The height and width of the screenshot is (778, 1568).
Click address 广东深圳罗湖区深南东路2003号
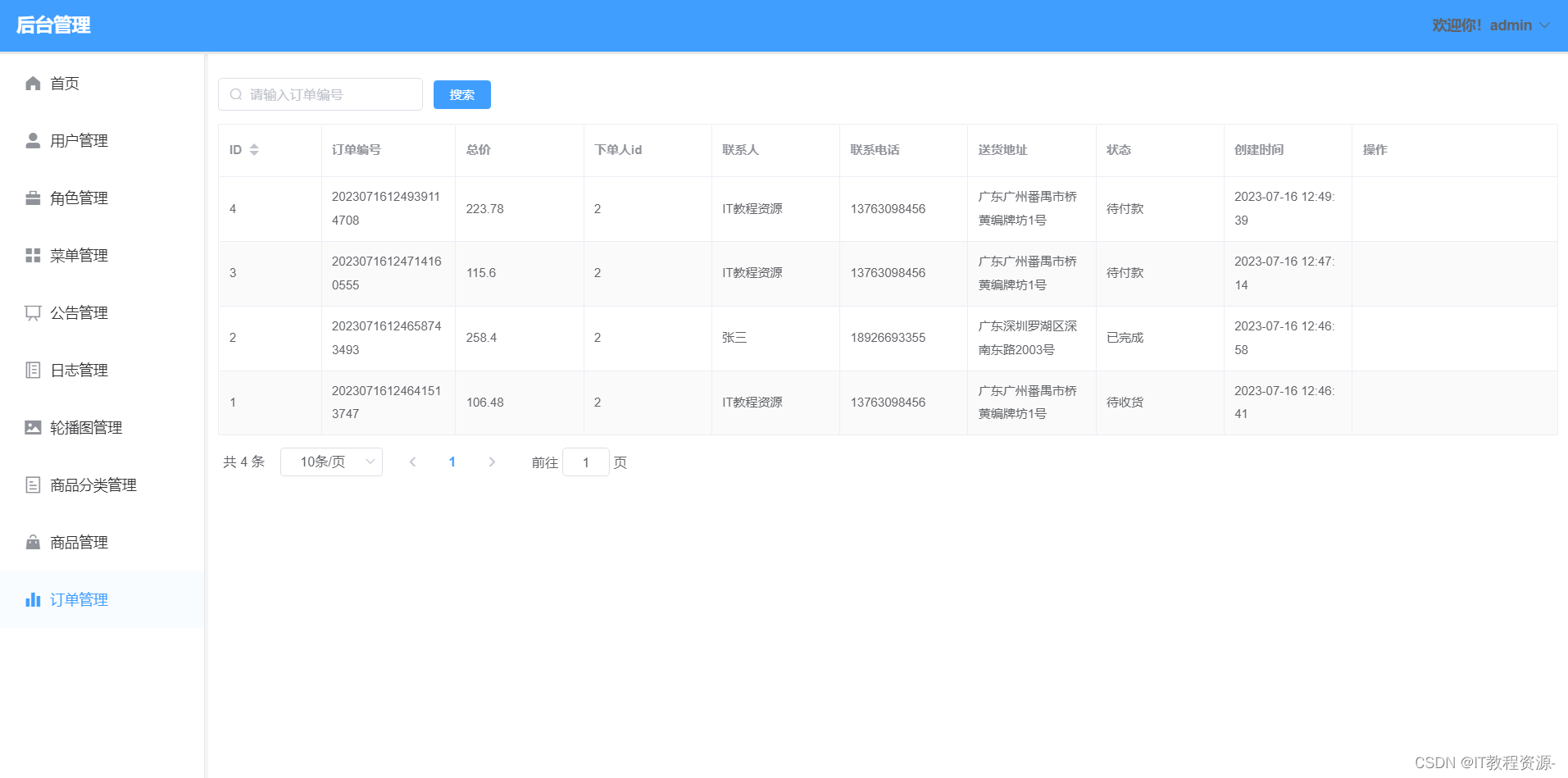(x=1028, y=338)
